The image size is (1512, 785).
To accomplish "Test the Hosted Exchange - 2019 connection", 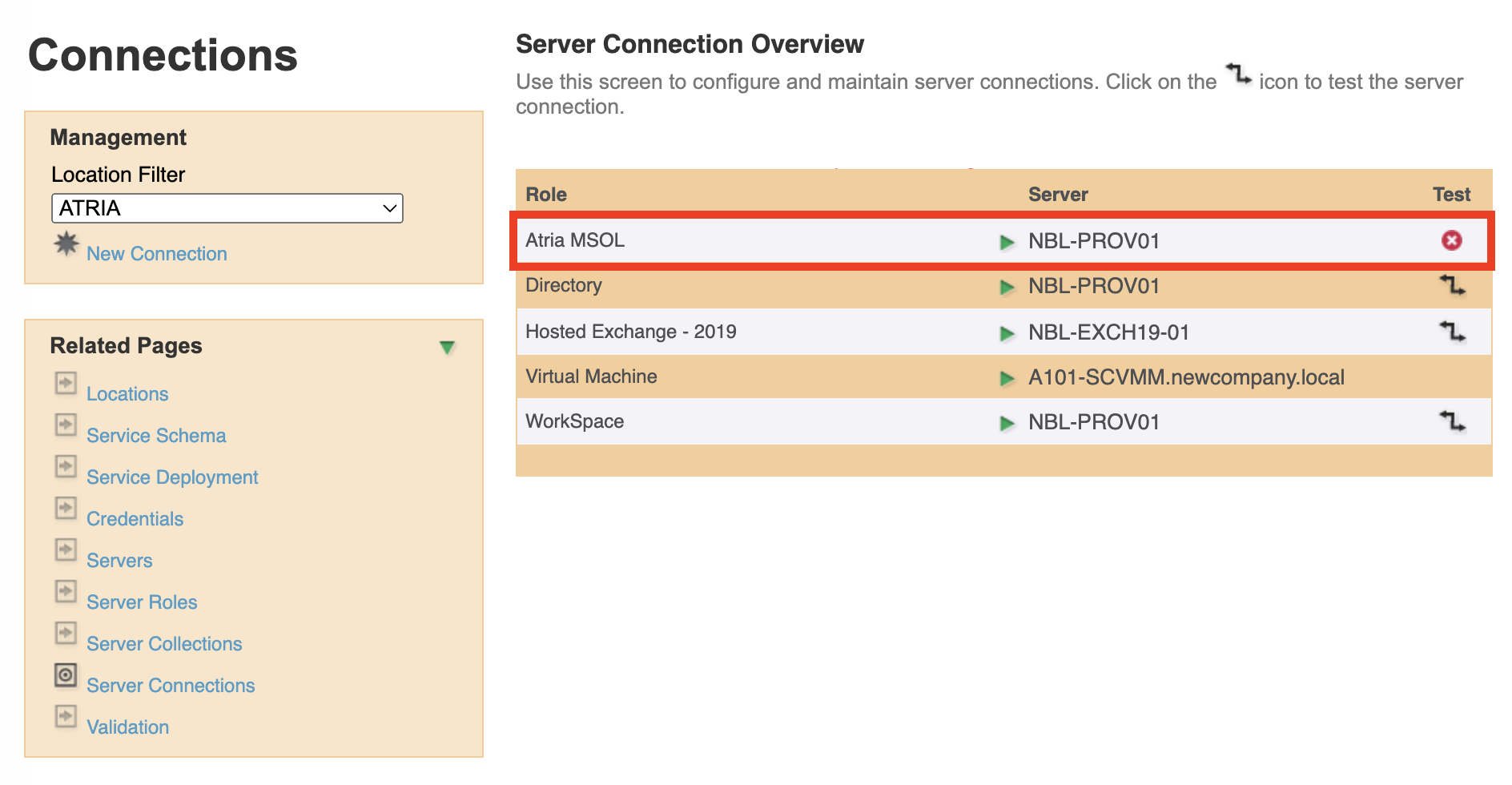I will [1451, 332].
